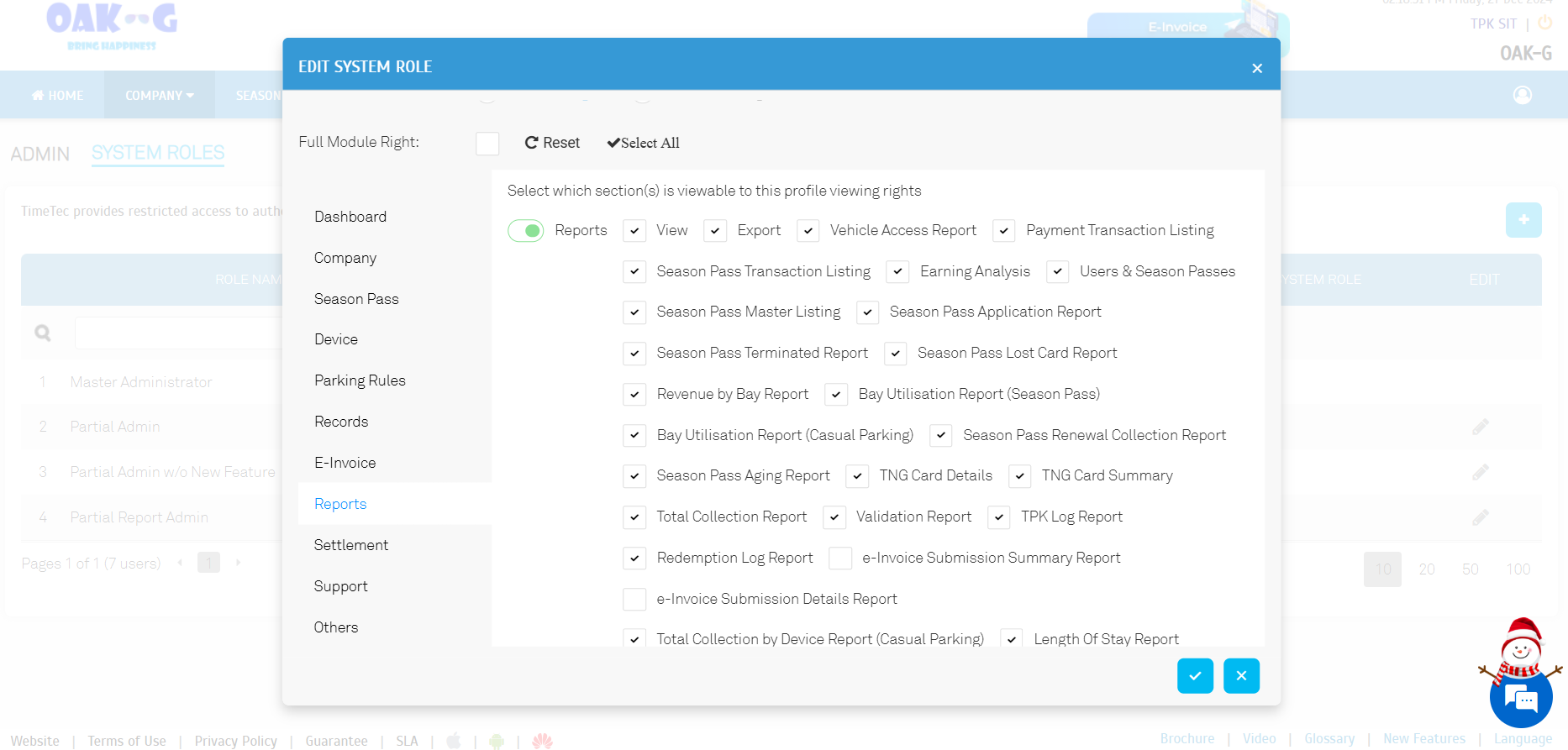Expand the Company dropdown menu

(x=160, y=96)
